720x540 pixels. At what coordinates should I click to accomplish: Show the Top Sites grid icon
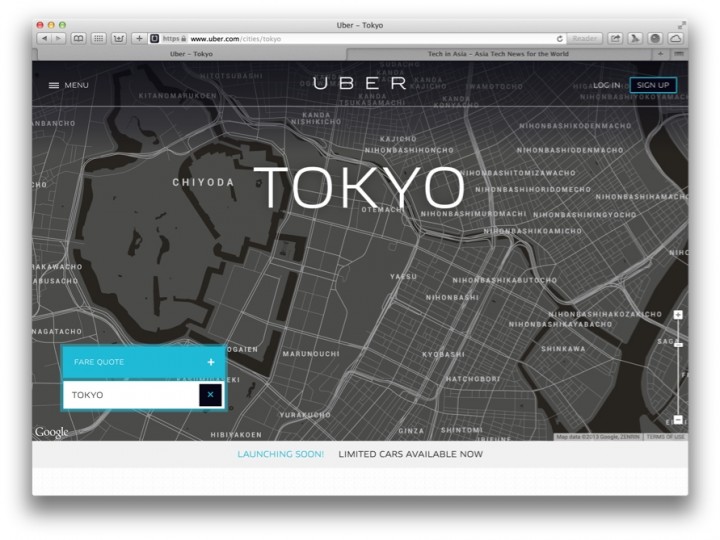pyautogui.click(x=98, y=39)
